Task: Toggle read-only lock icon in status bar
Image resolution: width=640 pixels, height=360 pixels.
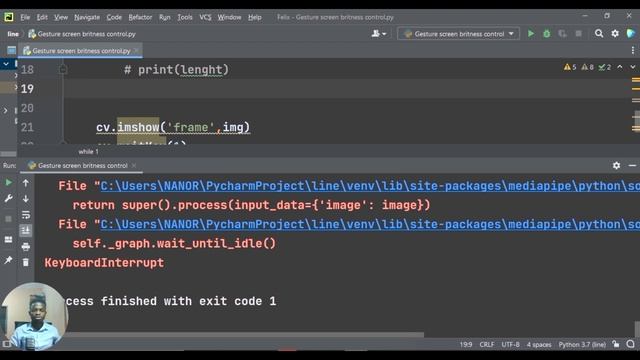Action: point(616,344)
